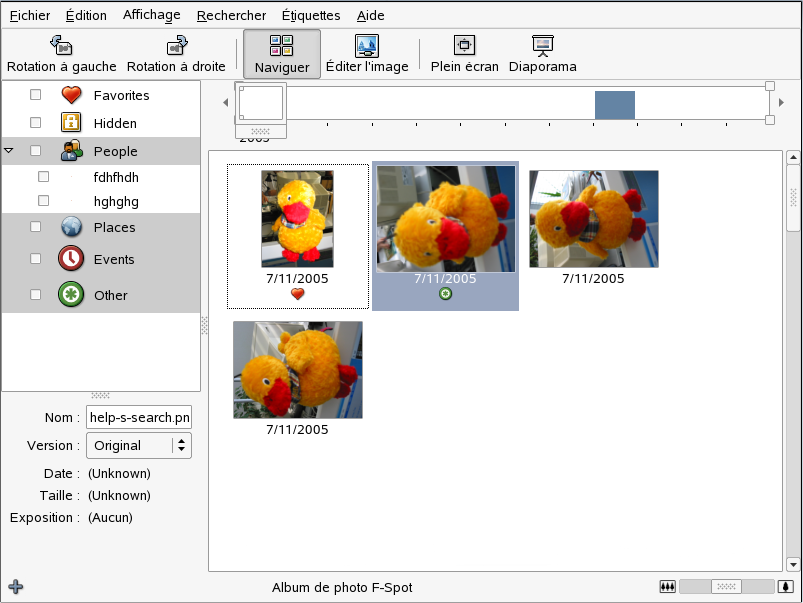This screenshot has width=803, height=603.
Task: Open the Affichage menu
Action: coord(152,15)
